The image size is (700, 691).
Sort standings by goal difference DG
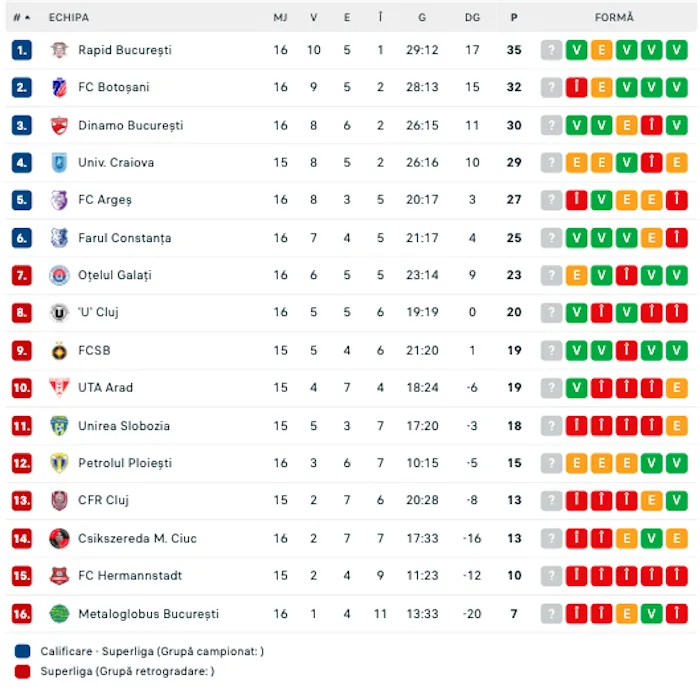point(472,17)
